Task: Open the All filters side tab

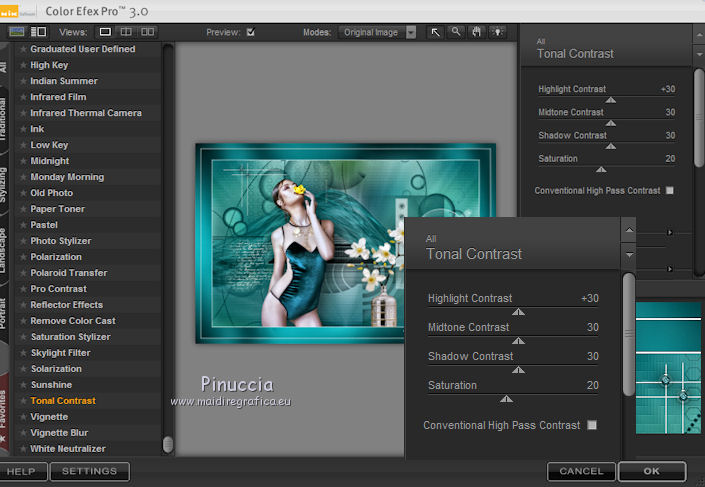Action: [4, 67]
